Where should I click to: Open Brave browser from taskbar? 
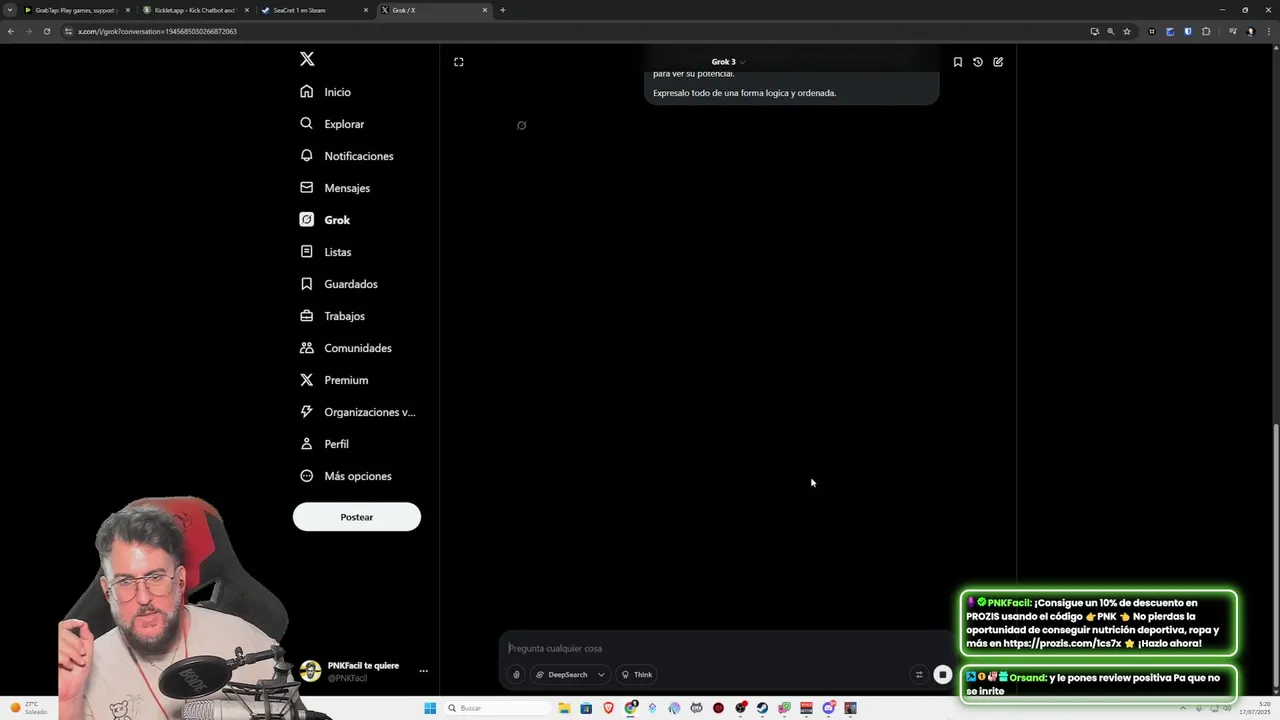(x=608, y=708)
